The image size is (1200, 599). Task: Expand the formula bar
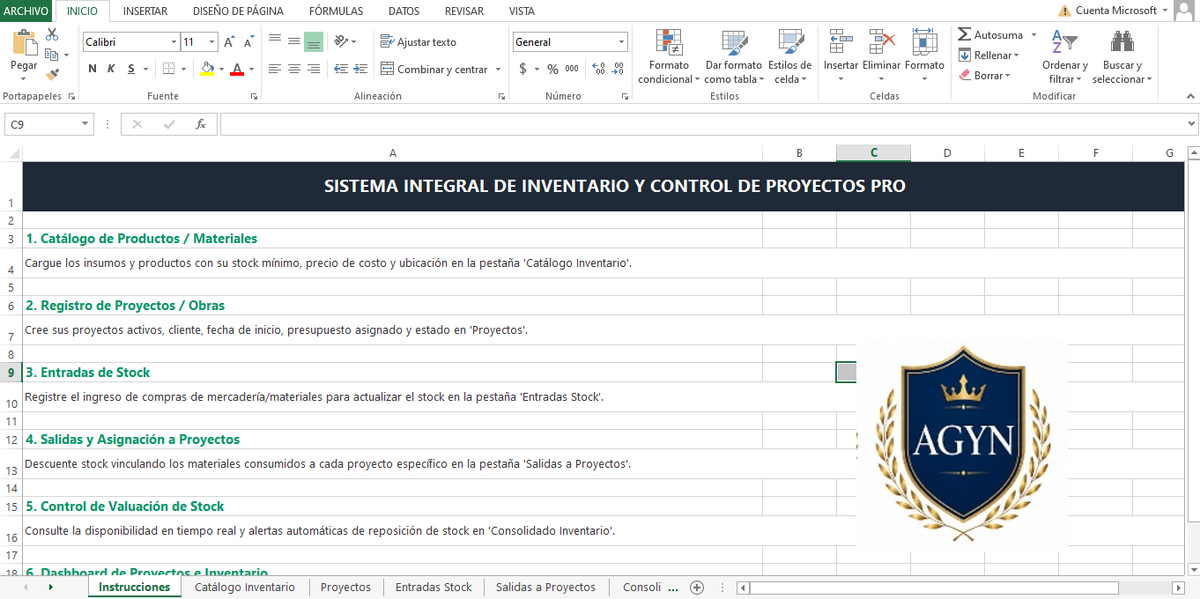click(x=1190, y=124)
